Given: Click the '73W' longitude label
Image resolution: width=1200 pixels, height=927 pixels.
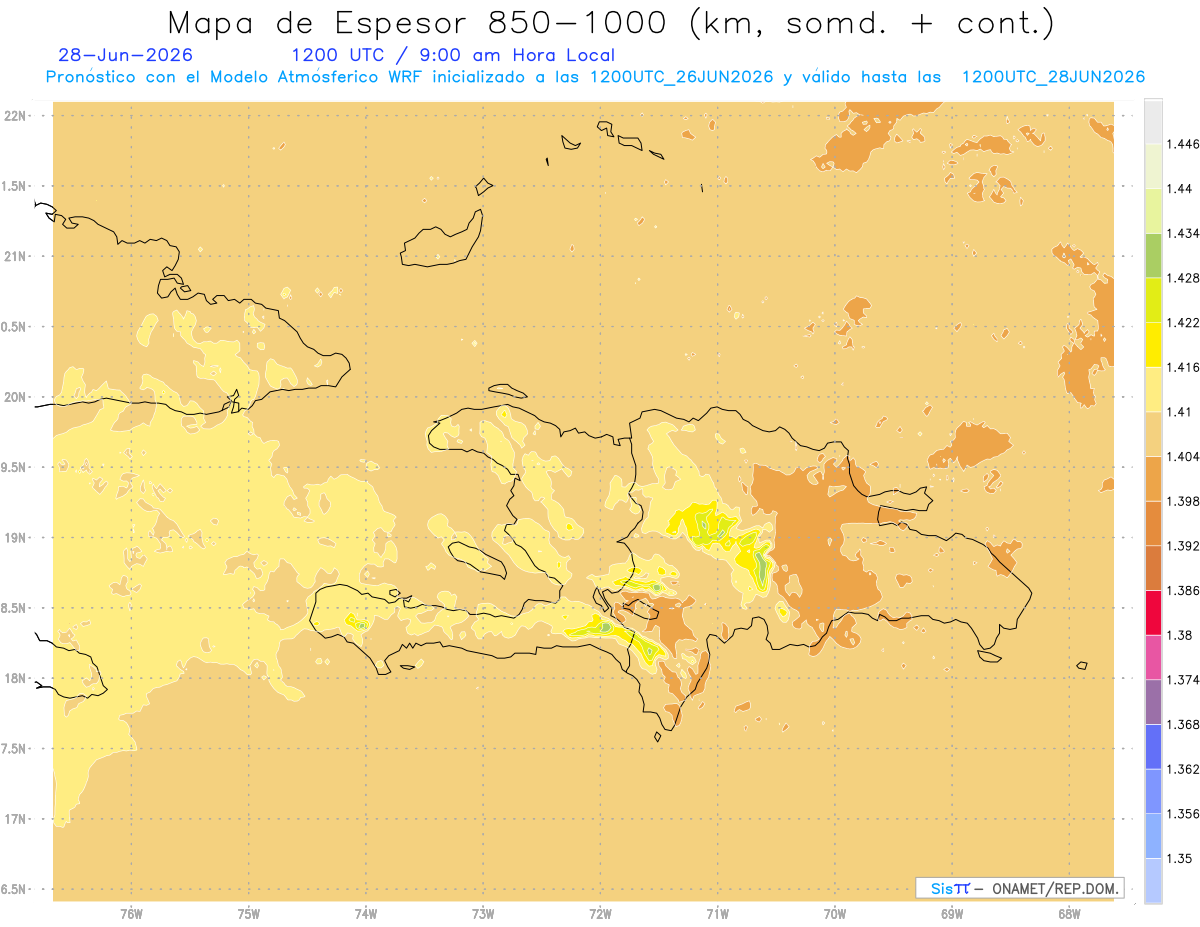Looking at the screenshot, I should point(483,913).
